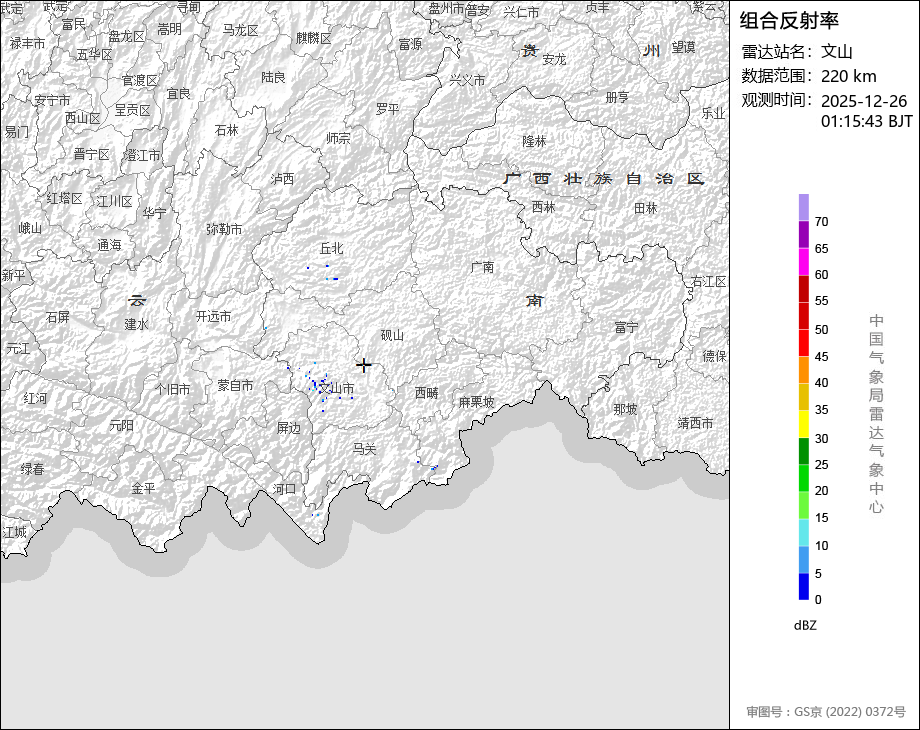The width and height of the screenshot is (920, 730).
Task: Click the 组合反射率 title text
Action: pos(790,20)
